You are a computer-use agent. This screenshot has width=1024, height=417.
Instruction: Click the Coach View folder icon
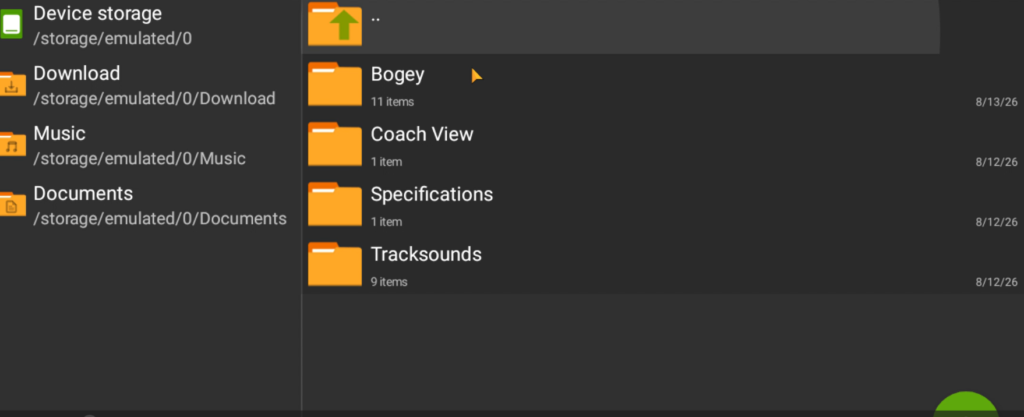(334, 144)
